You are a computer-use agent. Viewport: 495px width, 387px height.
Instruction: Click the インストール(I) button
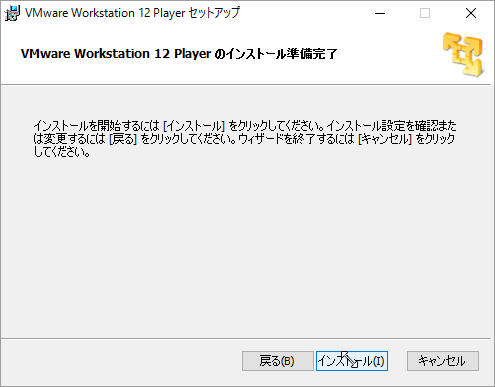tap(352, 361)
